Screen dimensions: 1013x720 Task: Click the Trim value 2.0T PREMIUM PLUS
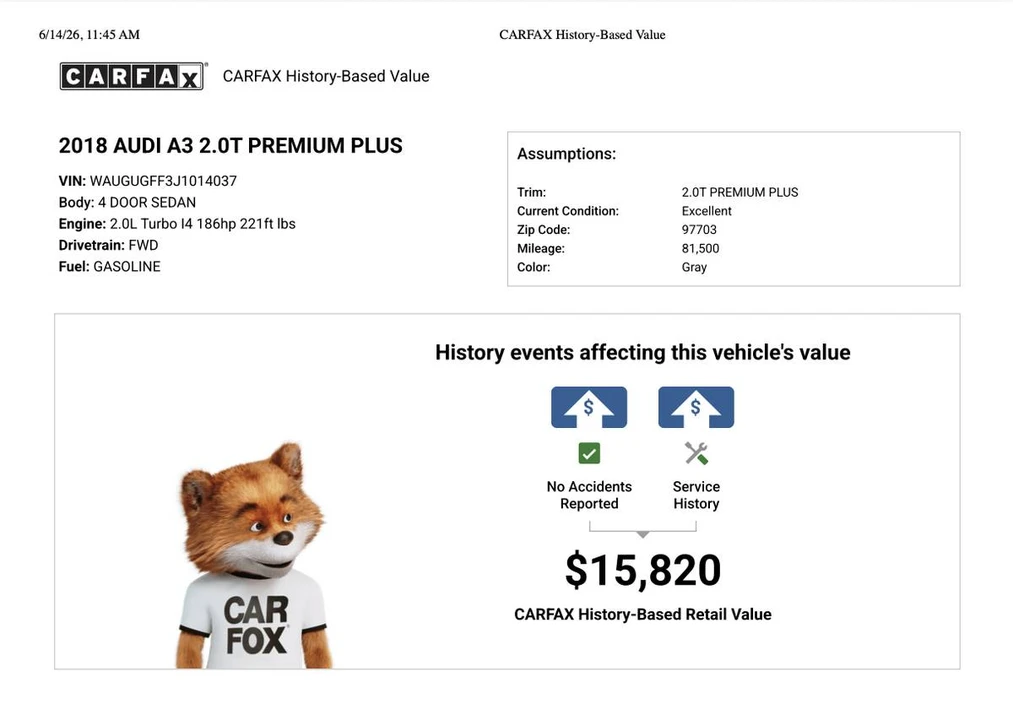pos(740,192)
